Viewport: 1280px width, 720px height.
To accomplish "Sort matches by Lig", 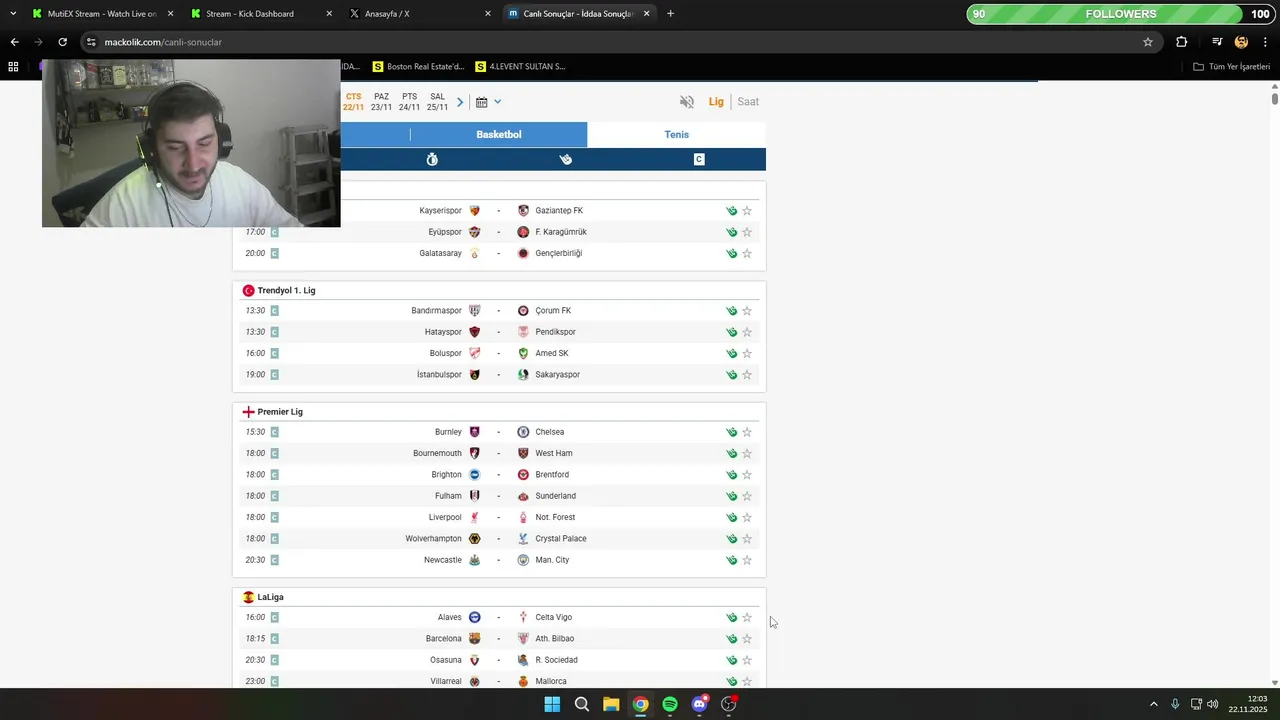I will pyautogui.click(x=716, y=102).
